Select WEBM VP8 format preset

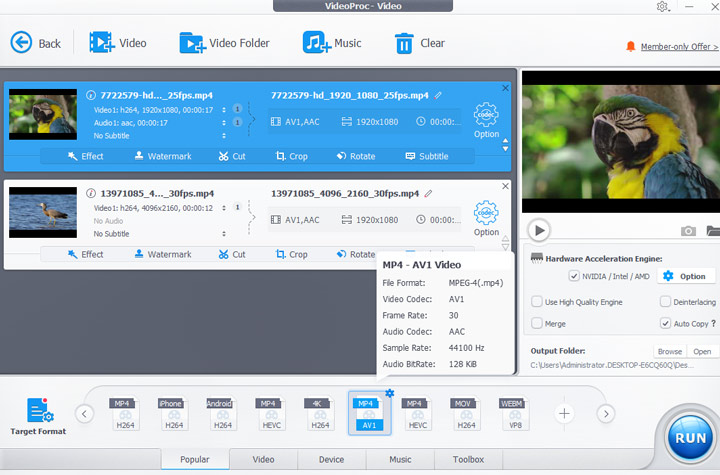click(515, 414)
